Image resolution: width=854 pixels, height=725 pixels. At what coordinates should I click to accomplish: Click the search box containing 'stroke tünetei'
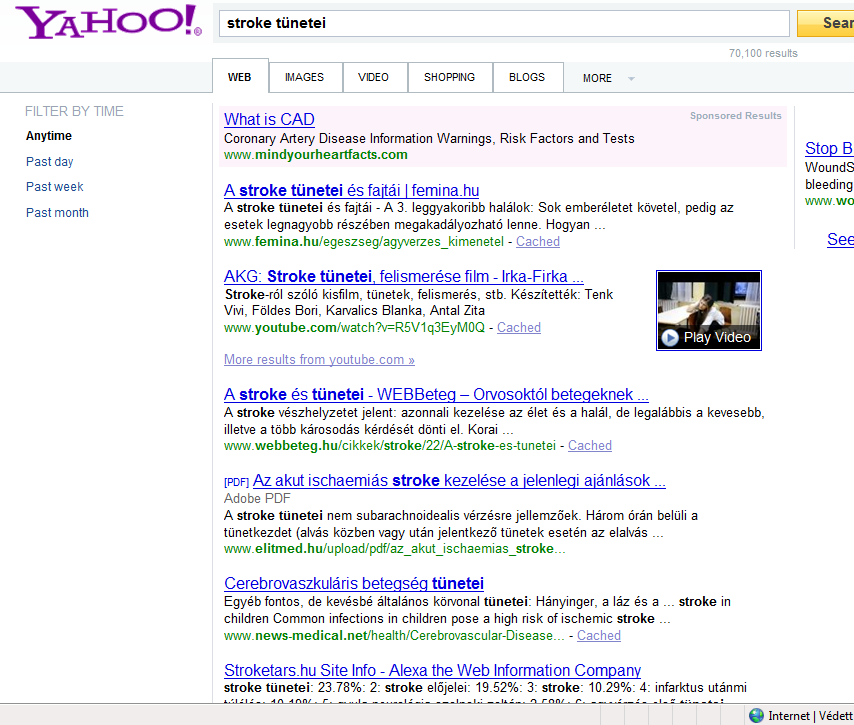tap(504, 23)
